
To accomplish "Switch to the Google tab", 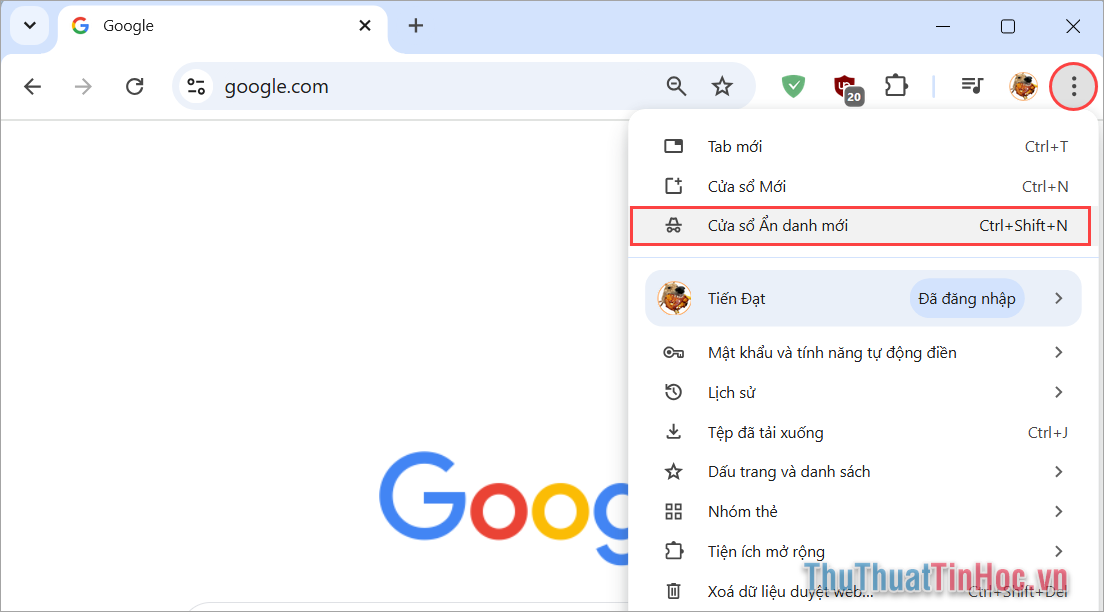I will pos(180,26).
